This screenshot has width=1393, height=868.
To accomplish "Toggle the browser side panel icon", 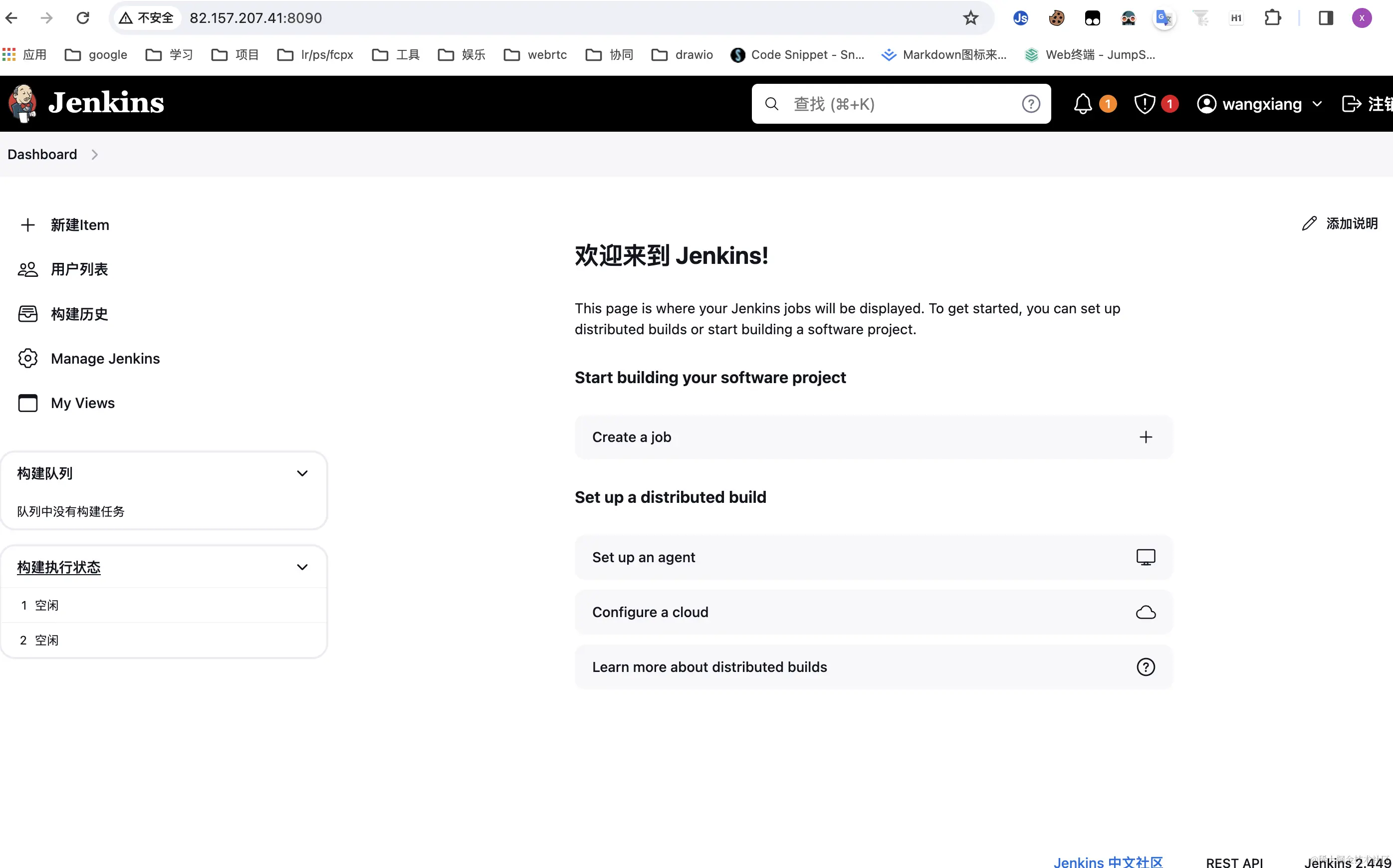I will pos(1326,18).
